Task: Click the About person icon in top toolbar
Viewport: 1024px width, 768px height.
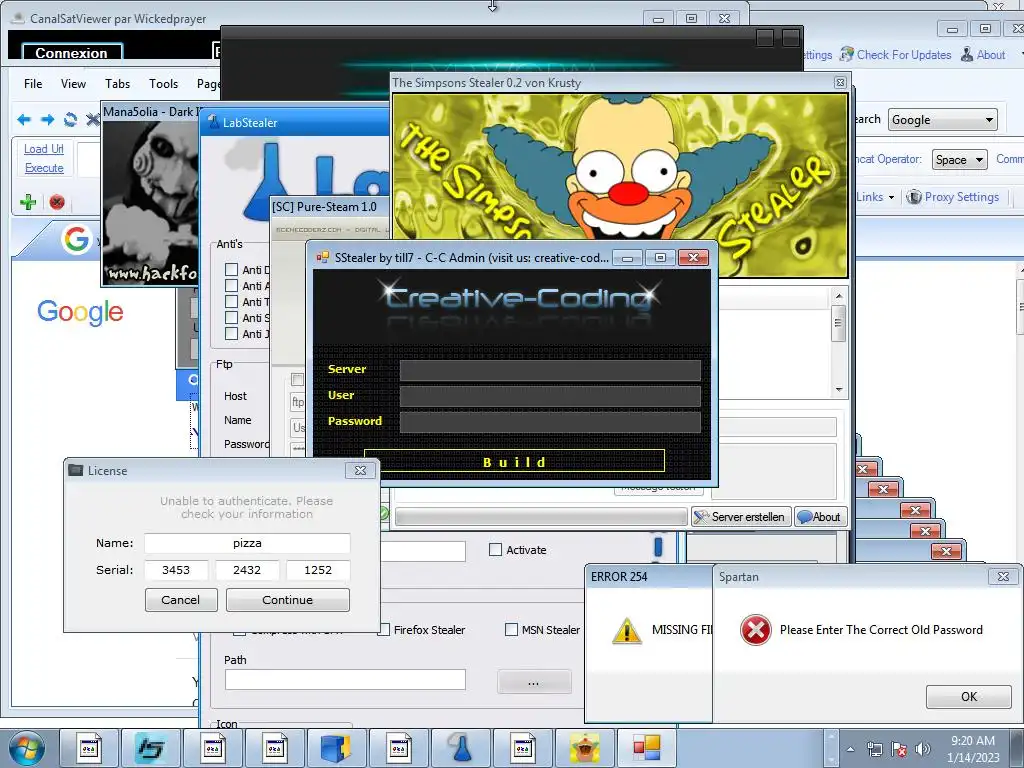Action: pyautogui.click(x=967, y=54)
